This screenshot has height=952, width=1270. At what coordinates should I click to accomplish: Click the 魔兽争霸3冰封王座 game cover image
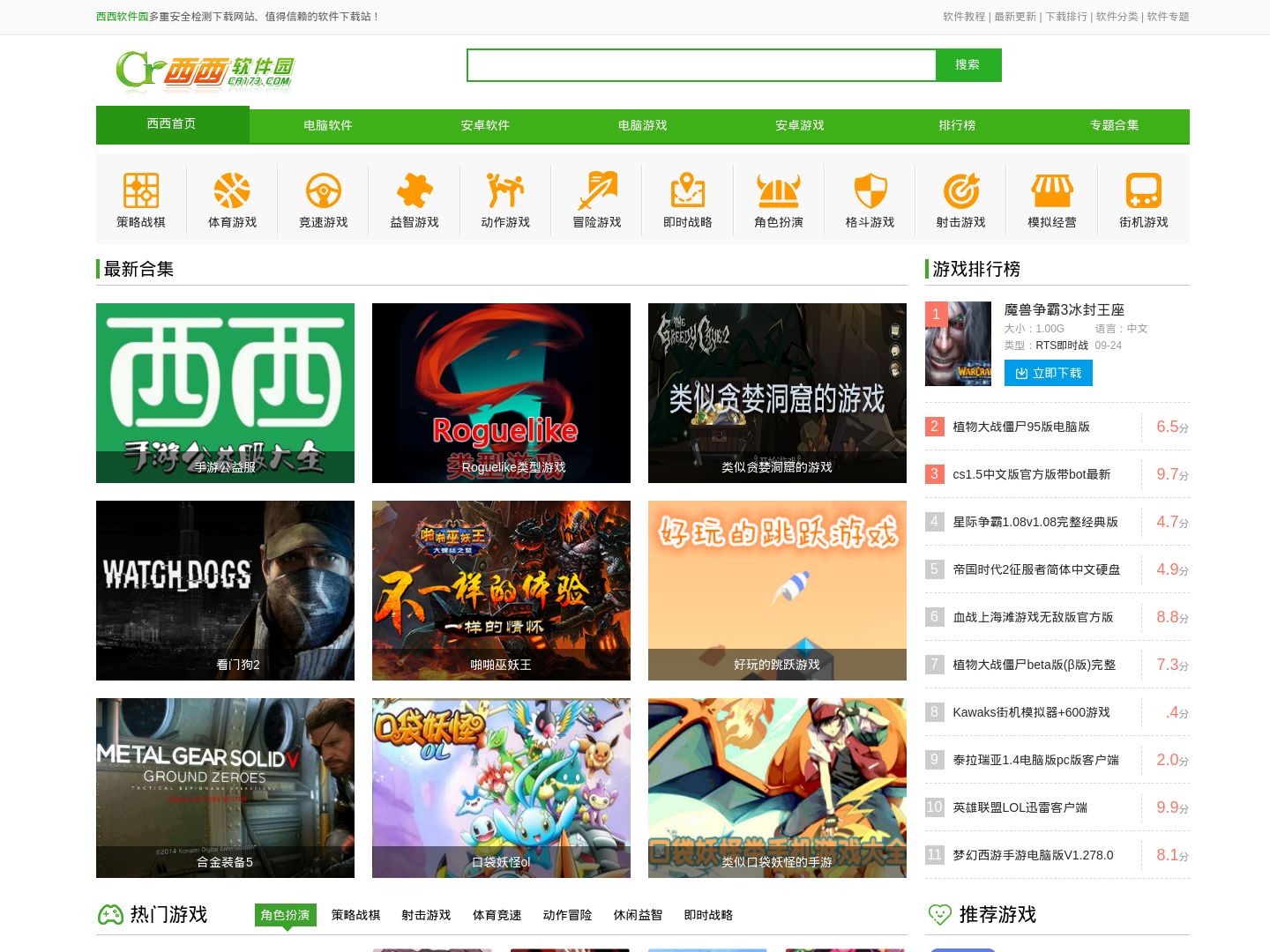point(958,344)
